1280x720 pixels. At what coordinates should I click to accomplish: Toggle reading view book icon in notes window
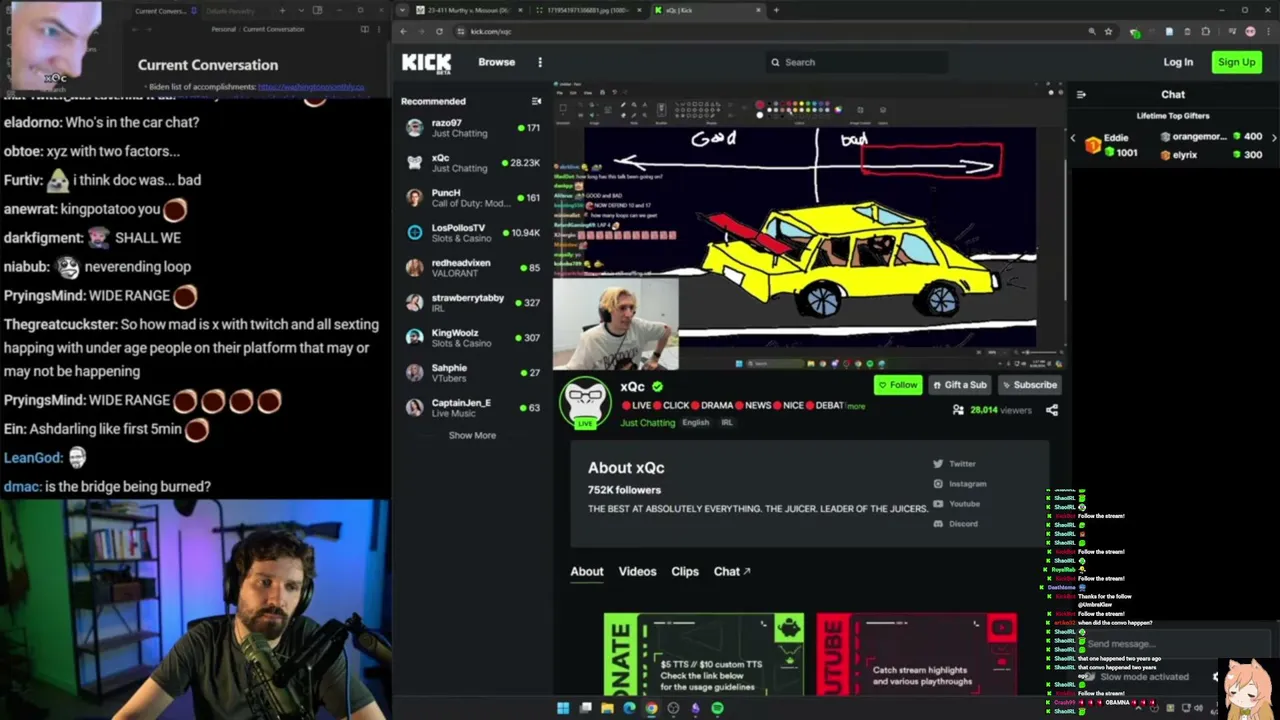pos(364,29)
